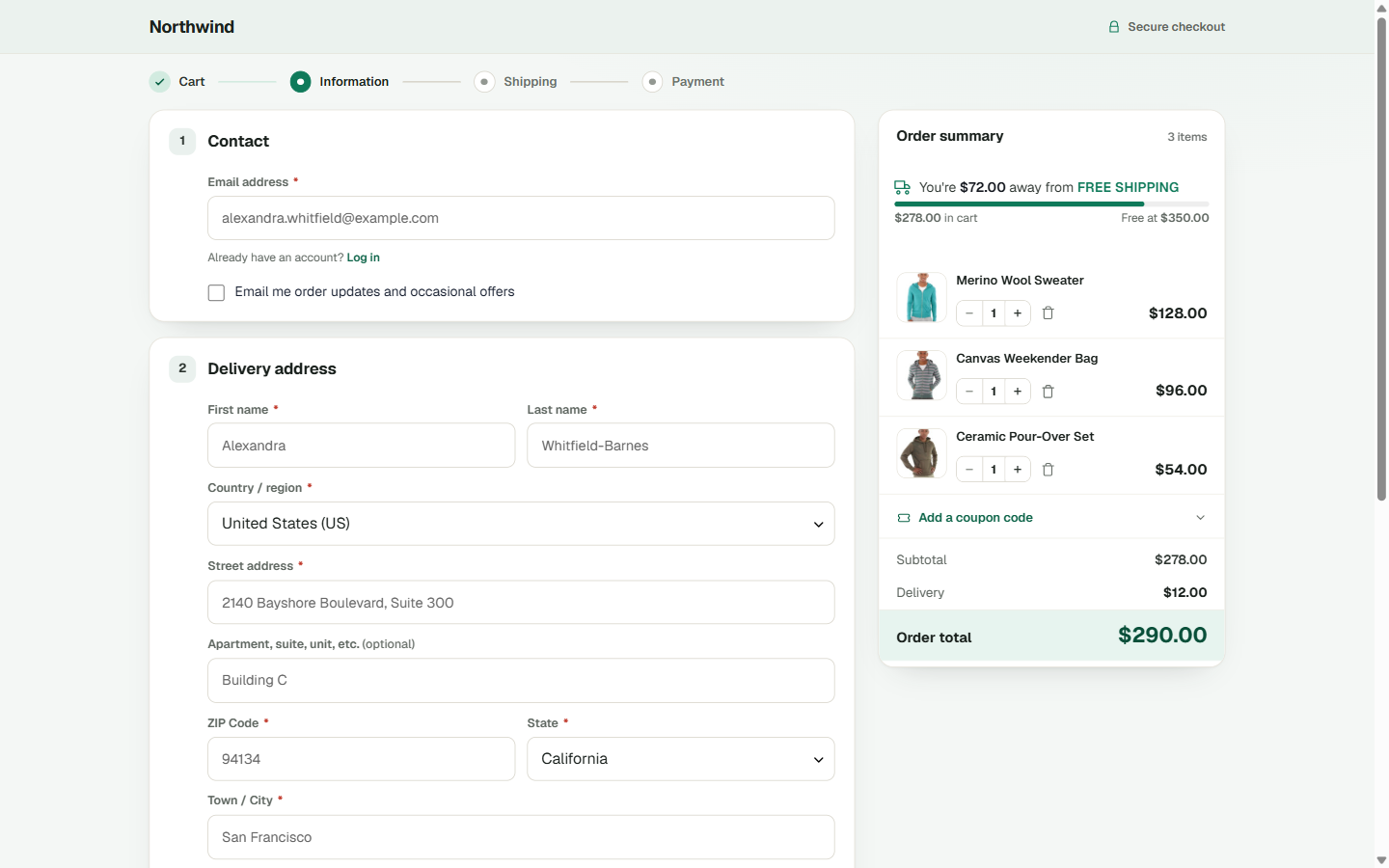
Task: Focus the Email address field
Action: tap(521, 218)
